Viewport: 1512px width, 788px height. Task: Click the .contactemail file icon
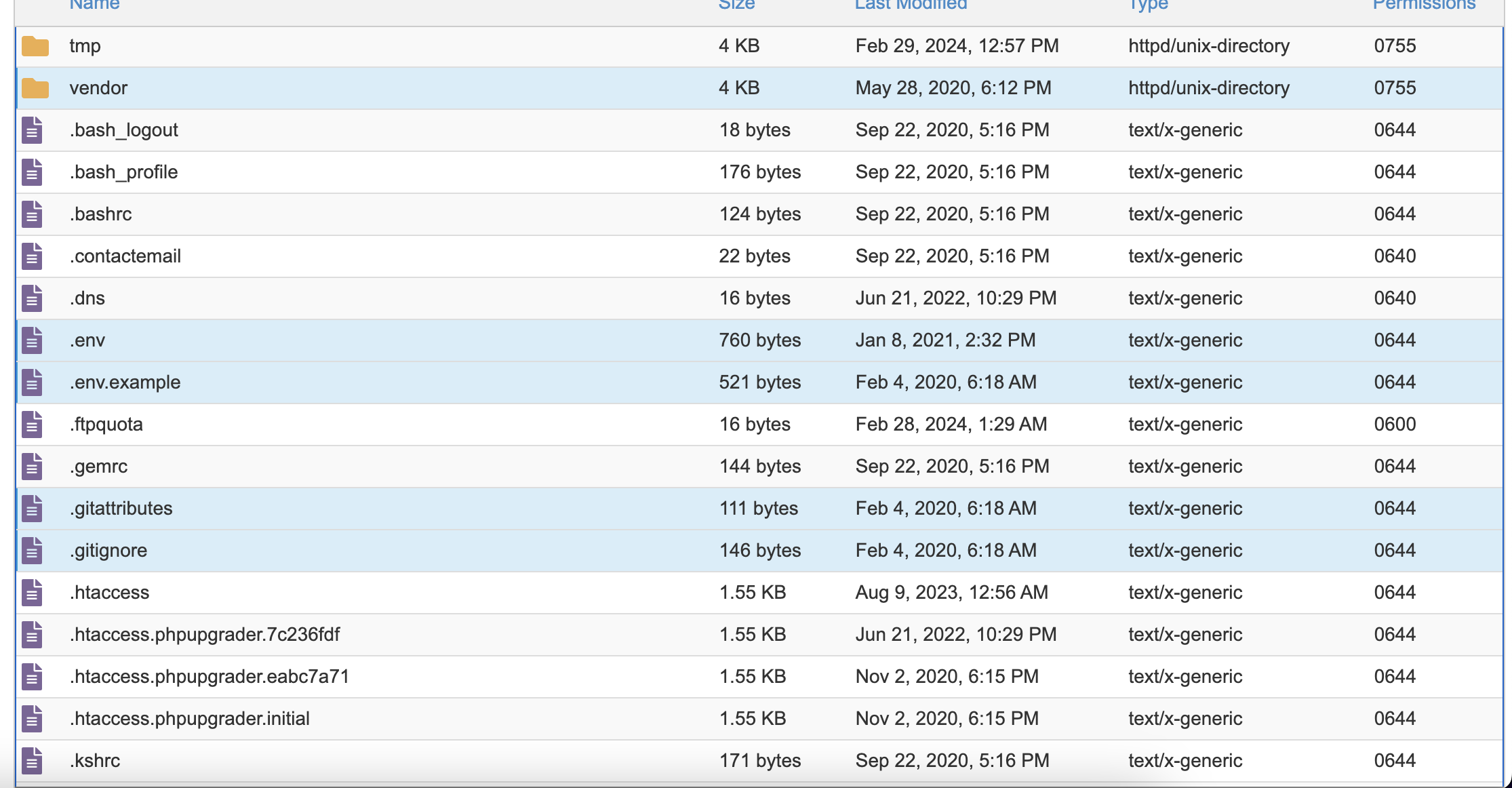(x=32, y=256)
